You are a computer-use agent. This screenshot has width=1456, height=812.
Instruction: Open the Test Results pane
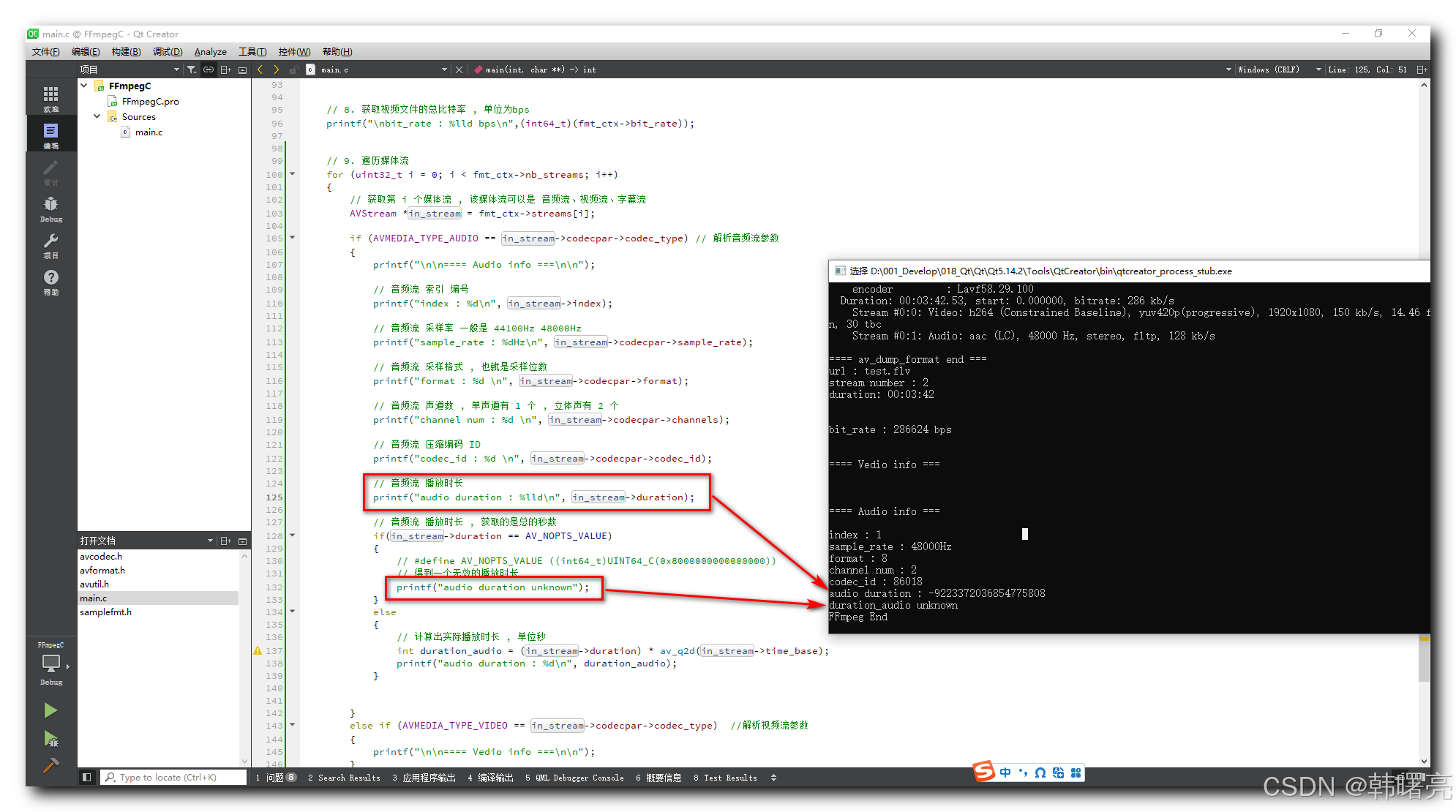point(725,778)
